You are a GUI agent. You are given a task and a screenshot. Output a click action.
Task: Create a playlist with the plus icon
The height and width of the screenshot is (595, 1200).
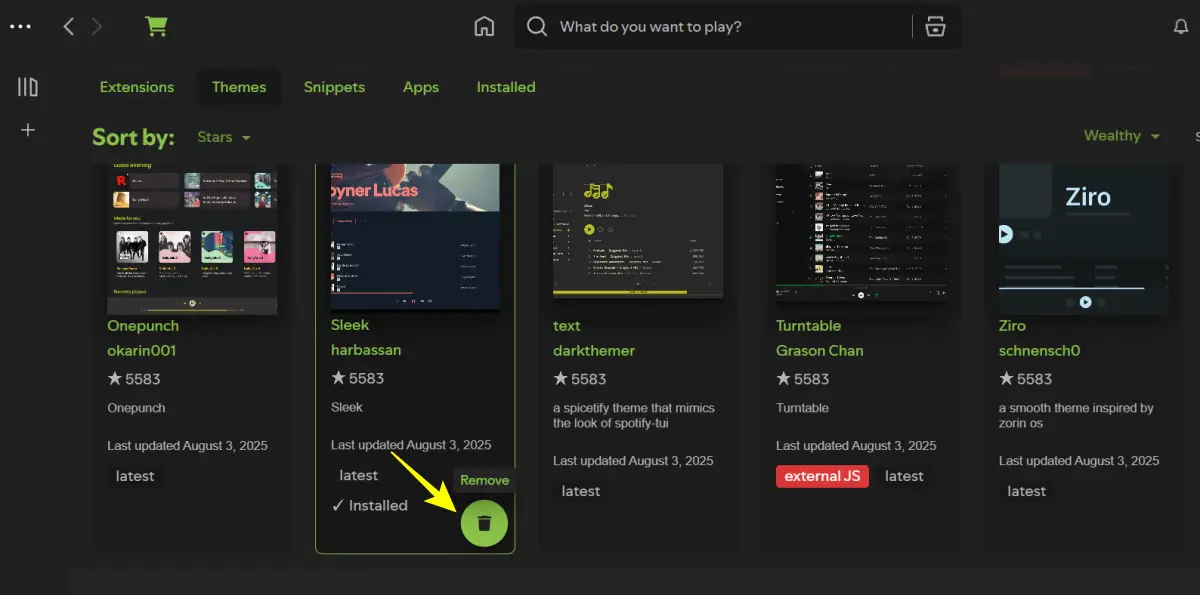(x=28, y=129)
